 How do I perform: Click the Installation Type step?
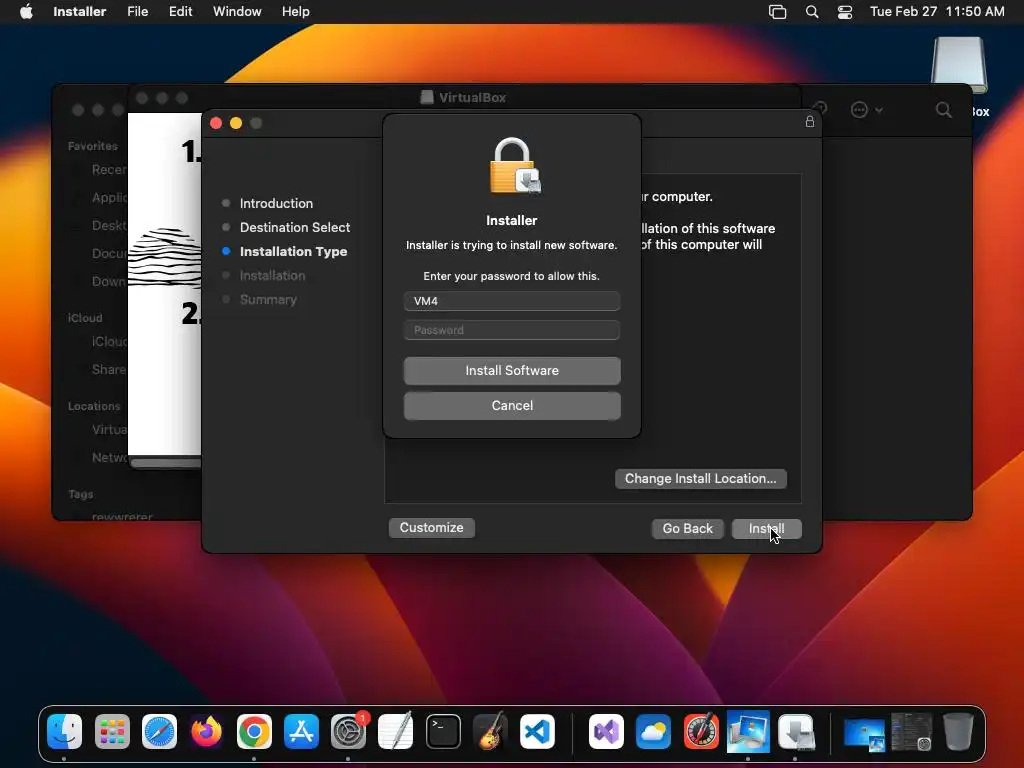[293, 251]
